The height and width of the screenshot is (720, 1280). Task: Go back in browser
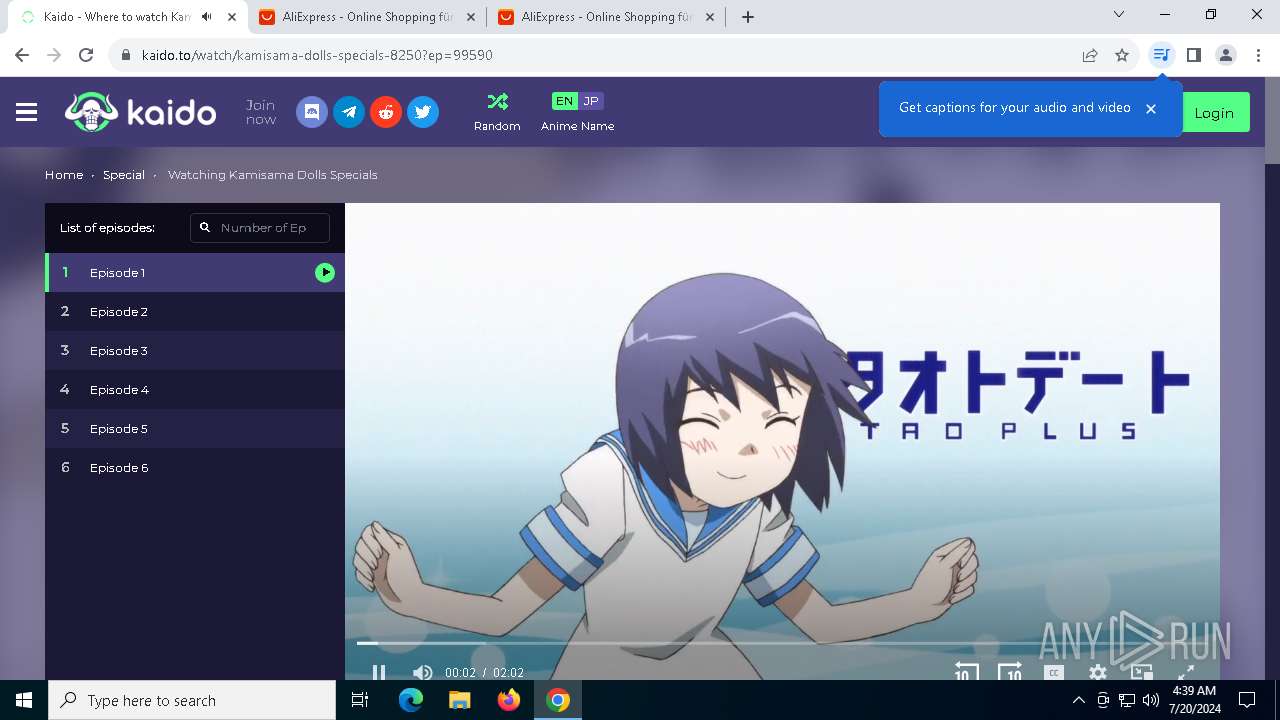(24, 55)
